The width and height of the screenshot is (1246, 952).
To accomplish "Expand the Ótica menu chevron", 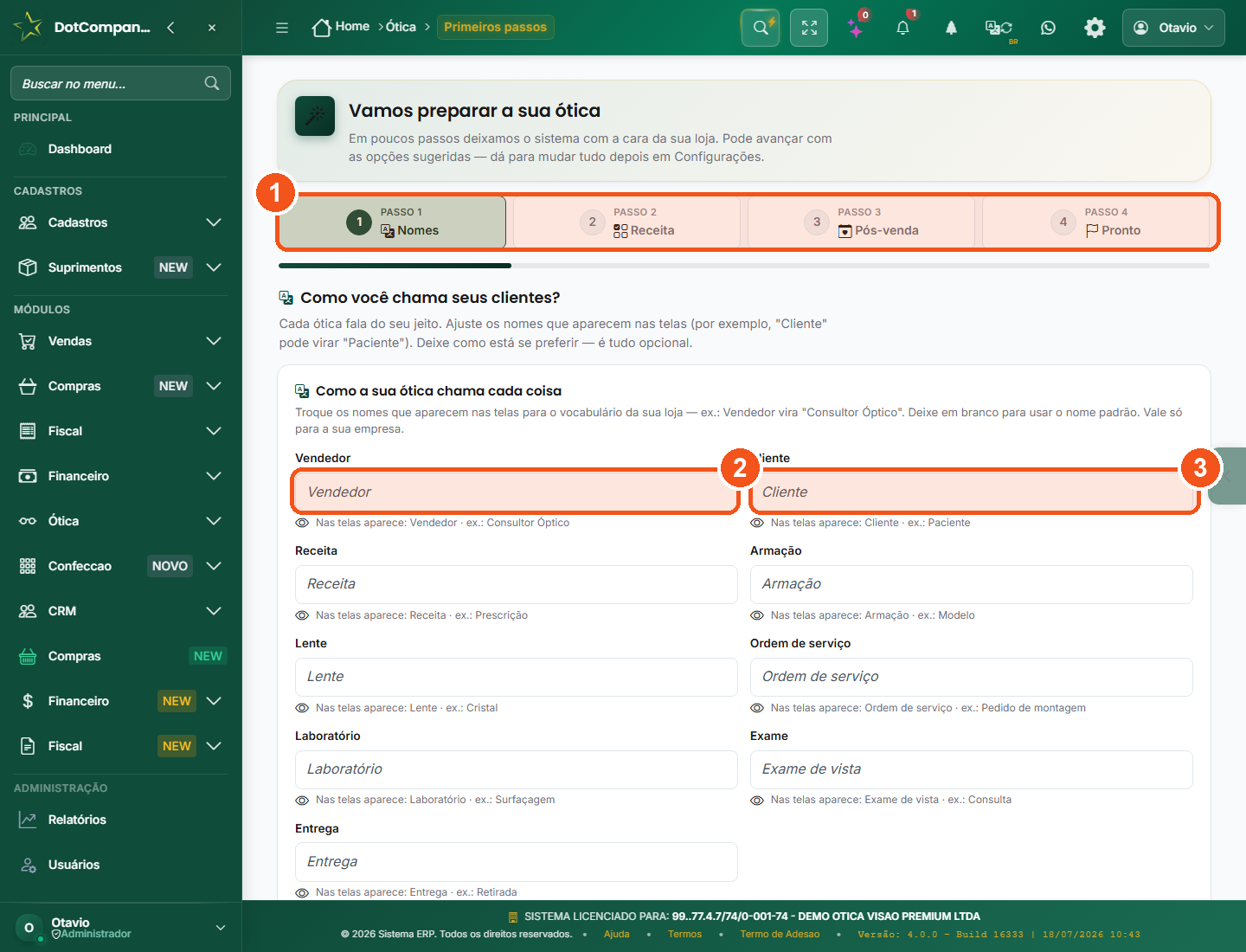I will coord(214,521).
